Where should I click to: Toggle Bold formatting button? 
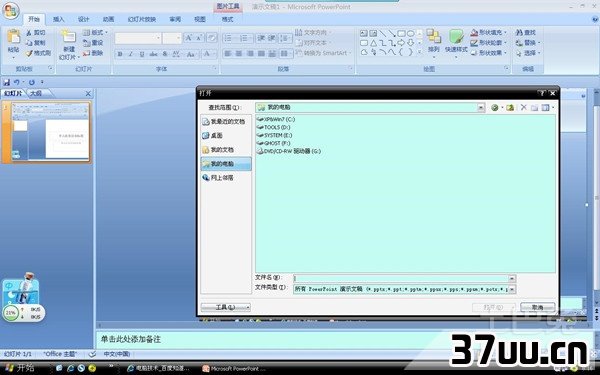120,54
